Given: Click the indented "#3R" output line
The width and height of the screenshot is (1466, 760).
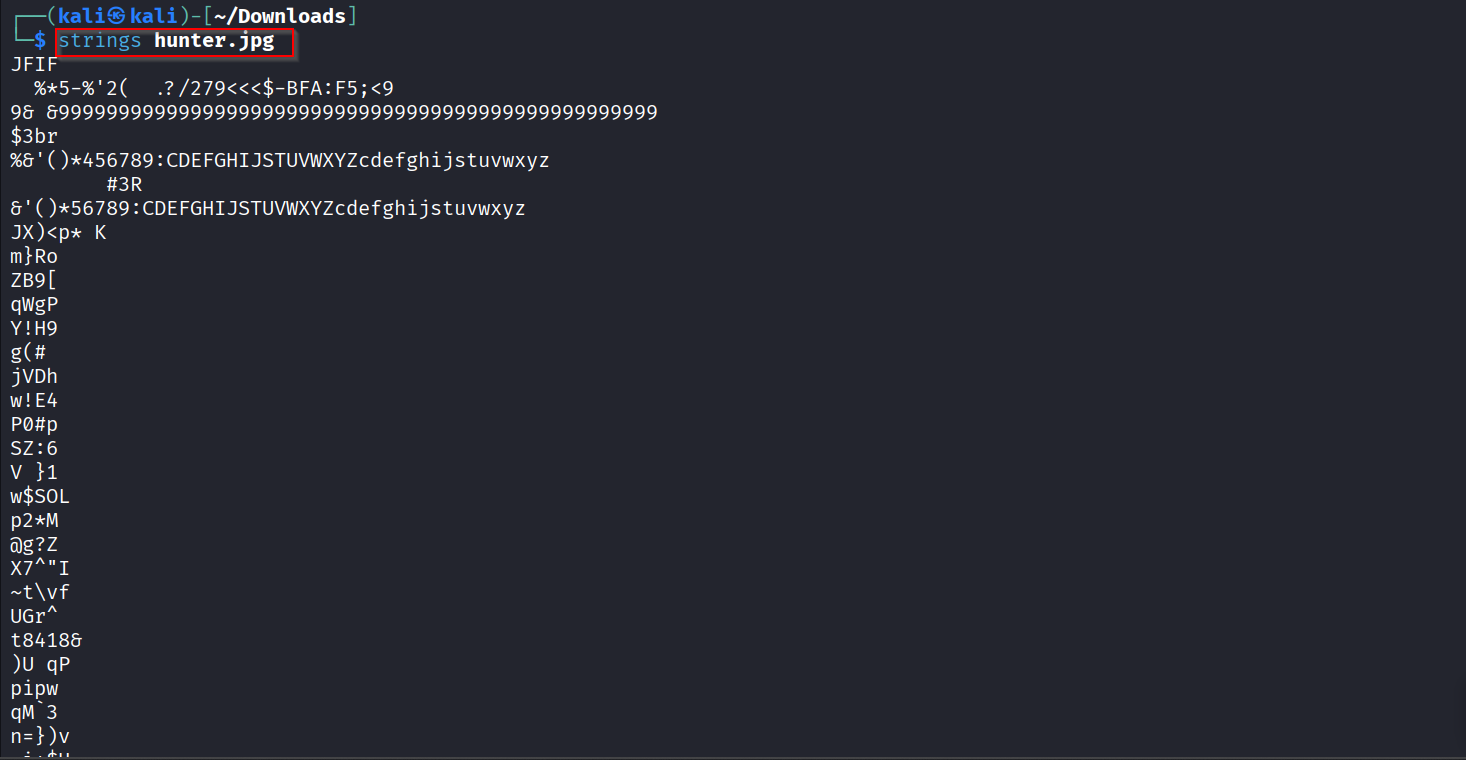Looking at the screenshot, I should 124,185.
